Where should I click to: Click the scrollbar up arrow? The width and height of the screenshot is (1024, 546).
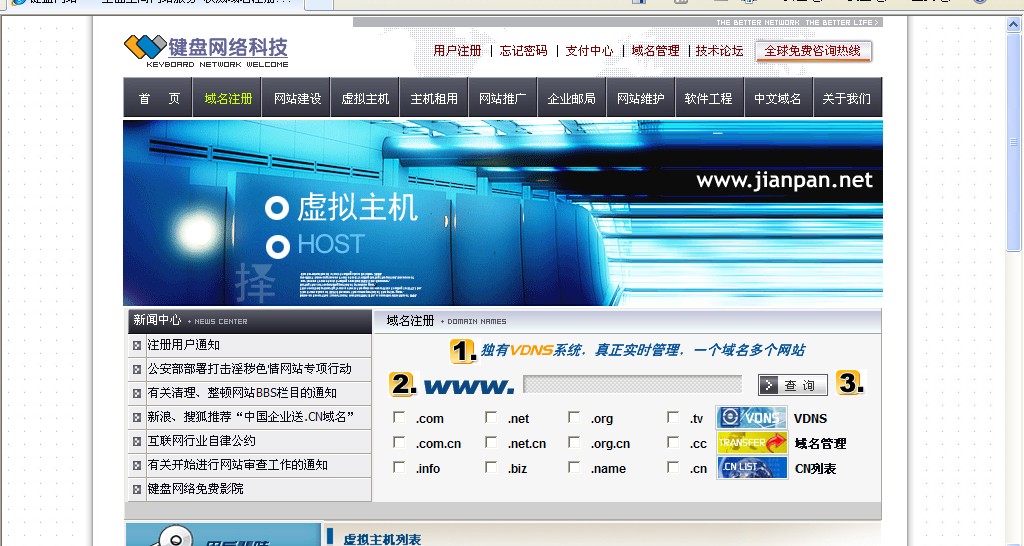tap(1014, 25)
